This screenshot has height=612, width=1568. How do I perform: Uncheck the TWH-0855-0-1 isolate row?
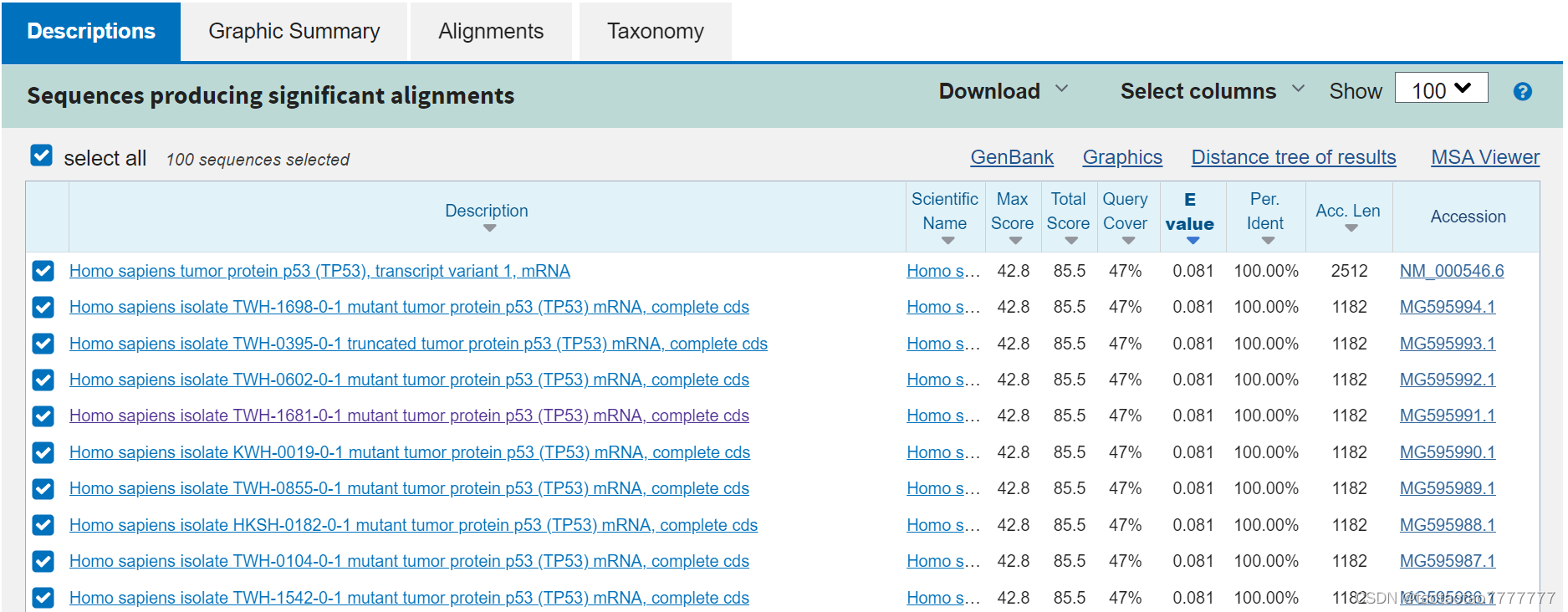(x=43, y=489)
